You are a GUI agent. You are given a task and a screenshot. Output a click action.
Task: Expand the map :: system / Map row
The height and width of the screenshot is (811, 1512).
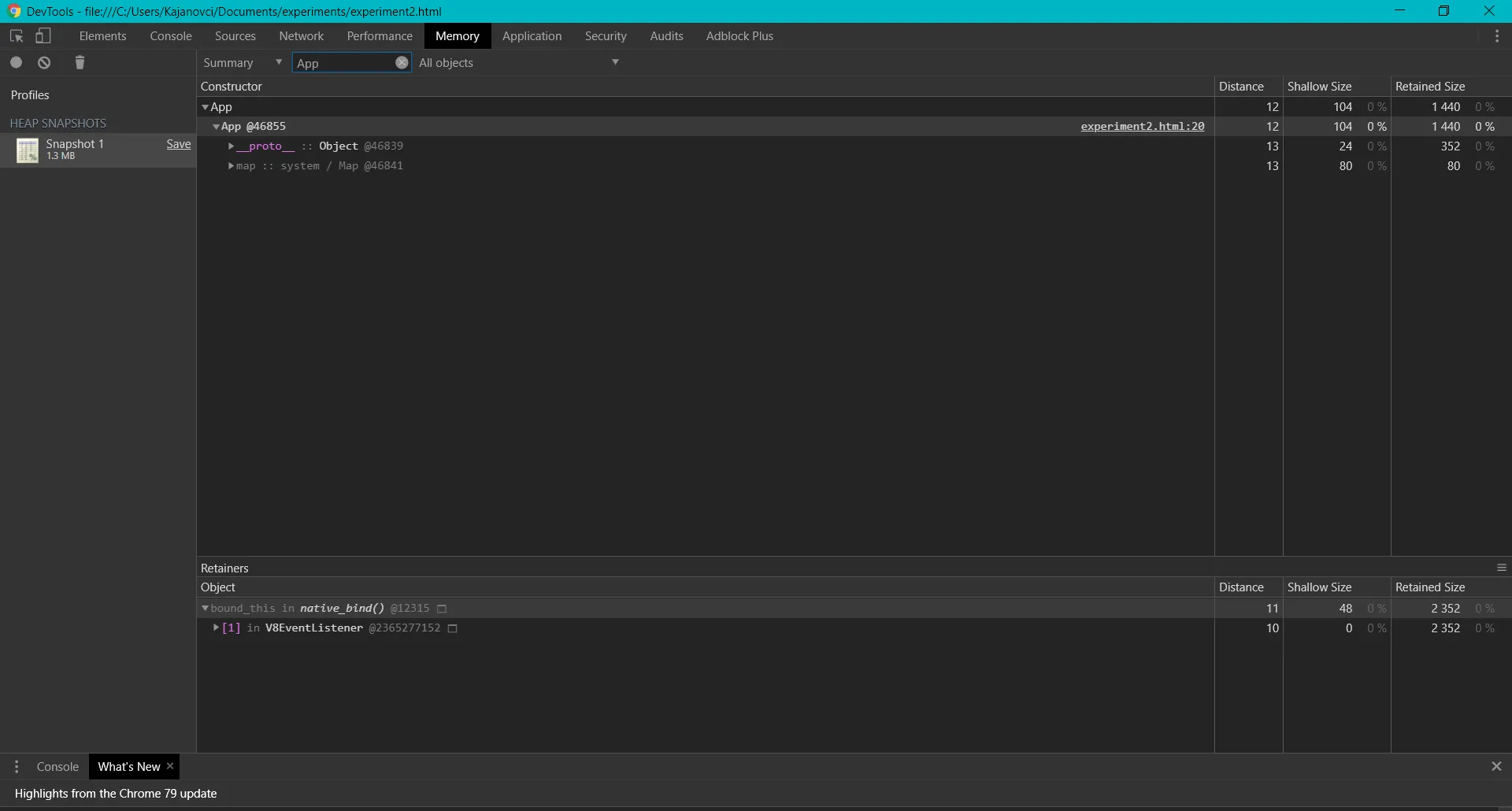point(231,166)
